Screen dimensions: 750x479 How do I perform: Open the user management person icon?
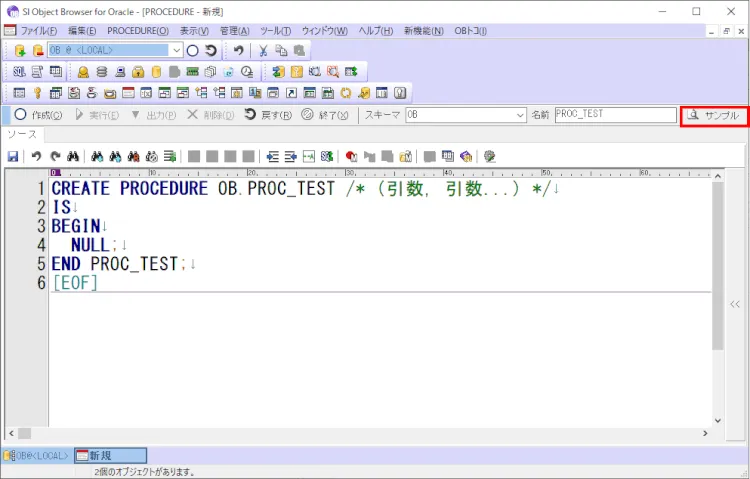[83, 72]
